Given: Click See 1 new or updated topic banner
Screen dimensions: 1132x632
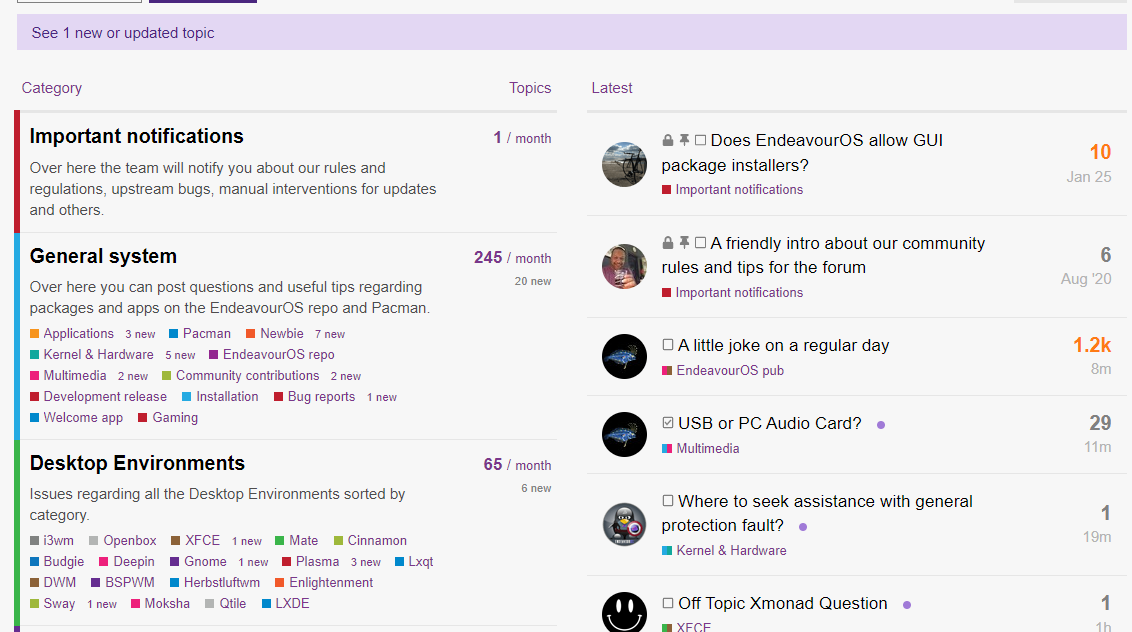Looking at the screenshot, I should click(x=572, y=33).
